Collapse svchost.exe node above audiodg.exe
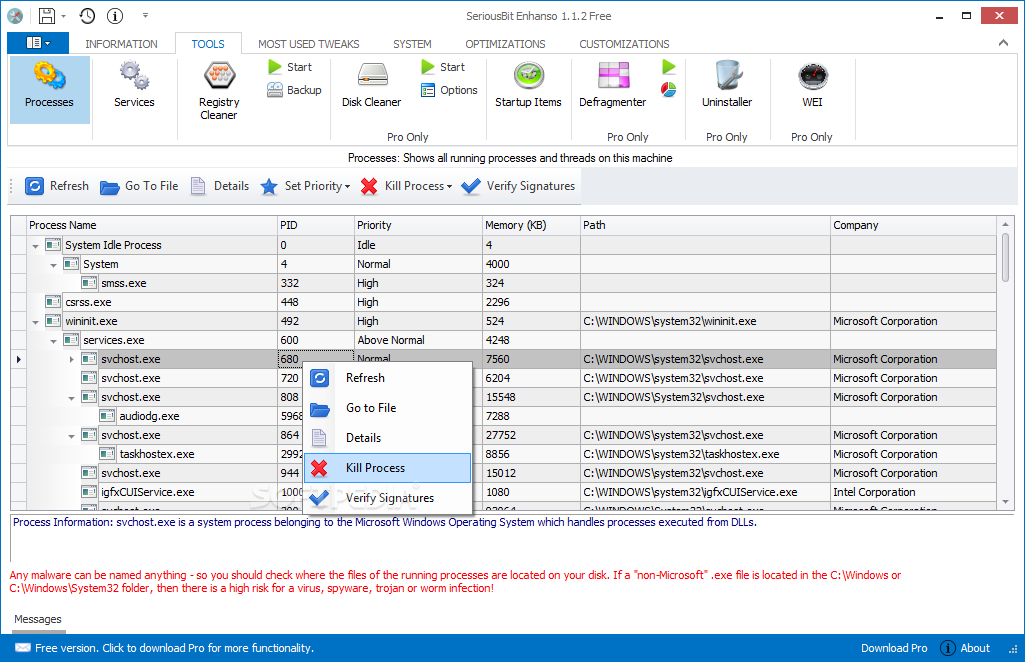 point(72,398)
